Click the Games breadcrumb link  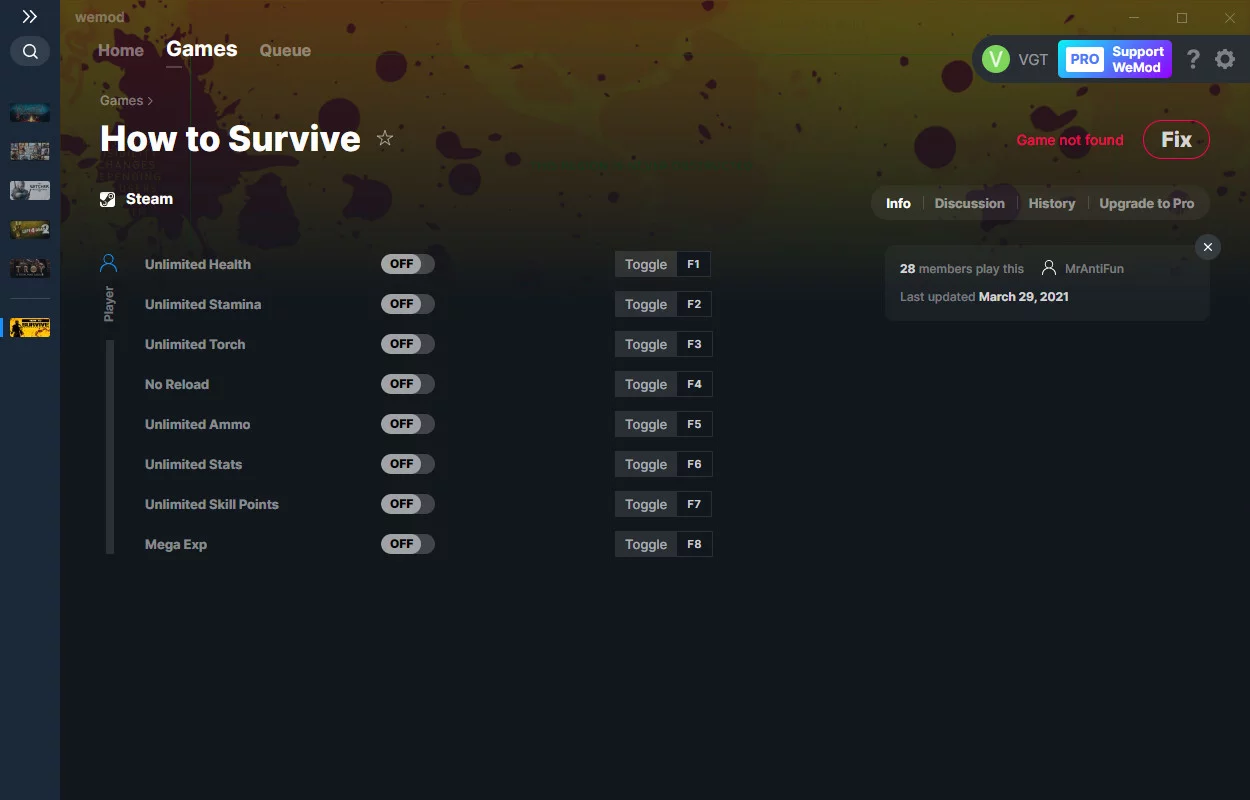coord(122,100)
